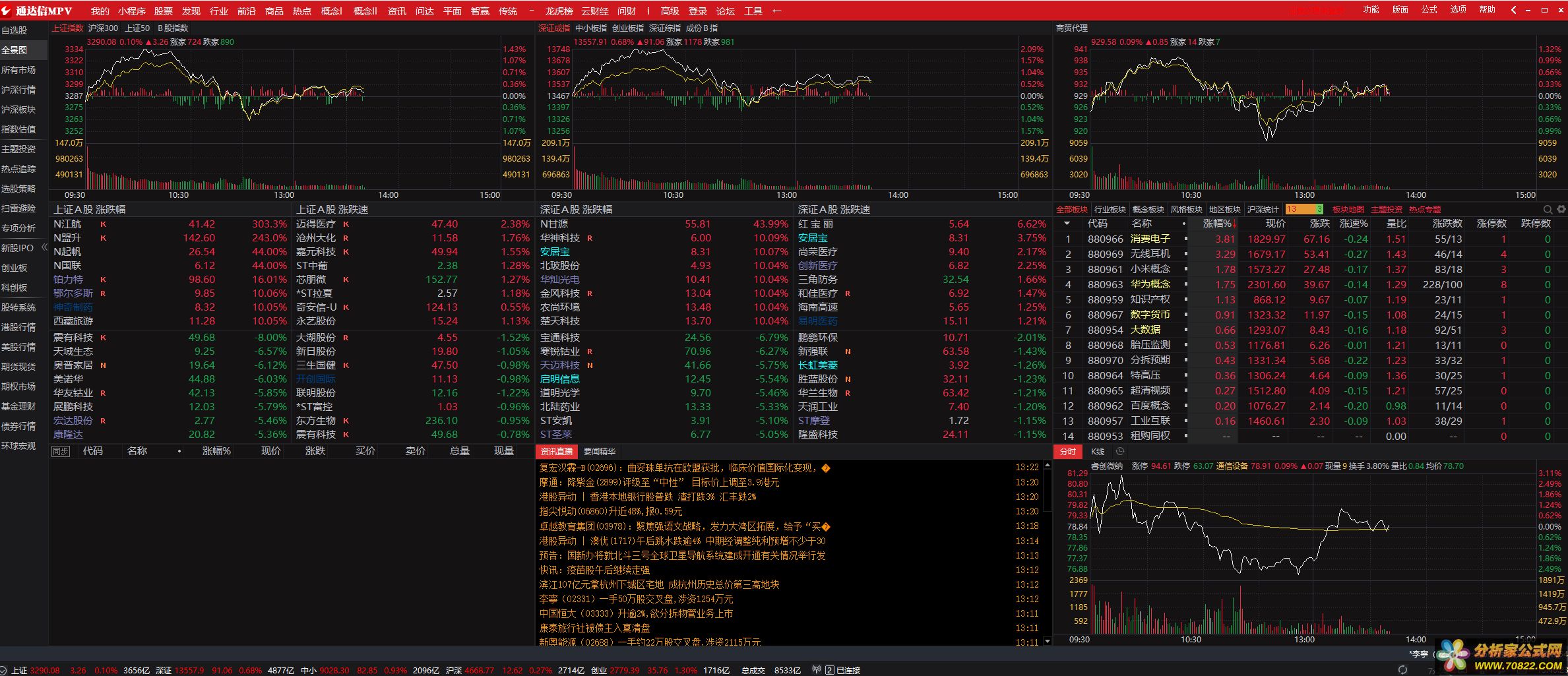Switch to the 沪深300 index tab

point(104,28)
